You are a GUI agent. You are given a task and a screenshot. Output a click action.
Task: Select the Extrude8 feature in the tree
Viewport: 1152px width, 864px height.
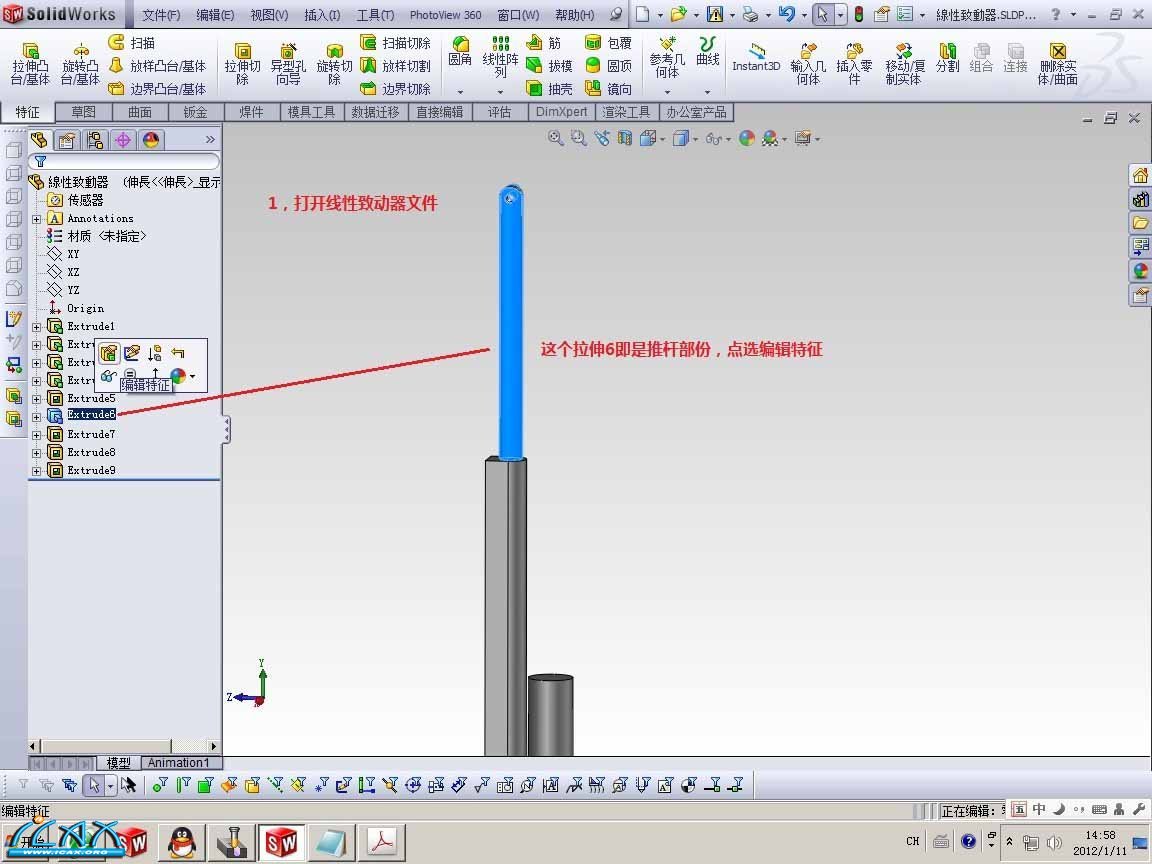pyautogui.click(x=90, y=452)
